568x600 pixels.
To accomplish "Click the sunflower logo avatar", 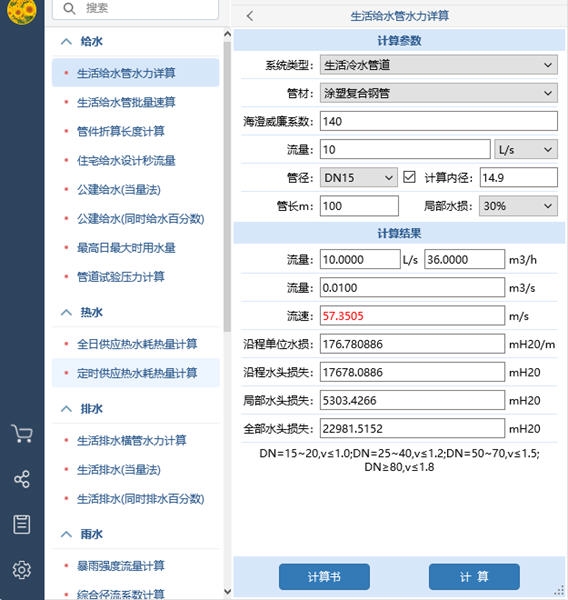I will [x=21, y=10].
